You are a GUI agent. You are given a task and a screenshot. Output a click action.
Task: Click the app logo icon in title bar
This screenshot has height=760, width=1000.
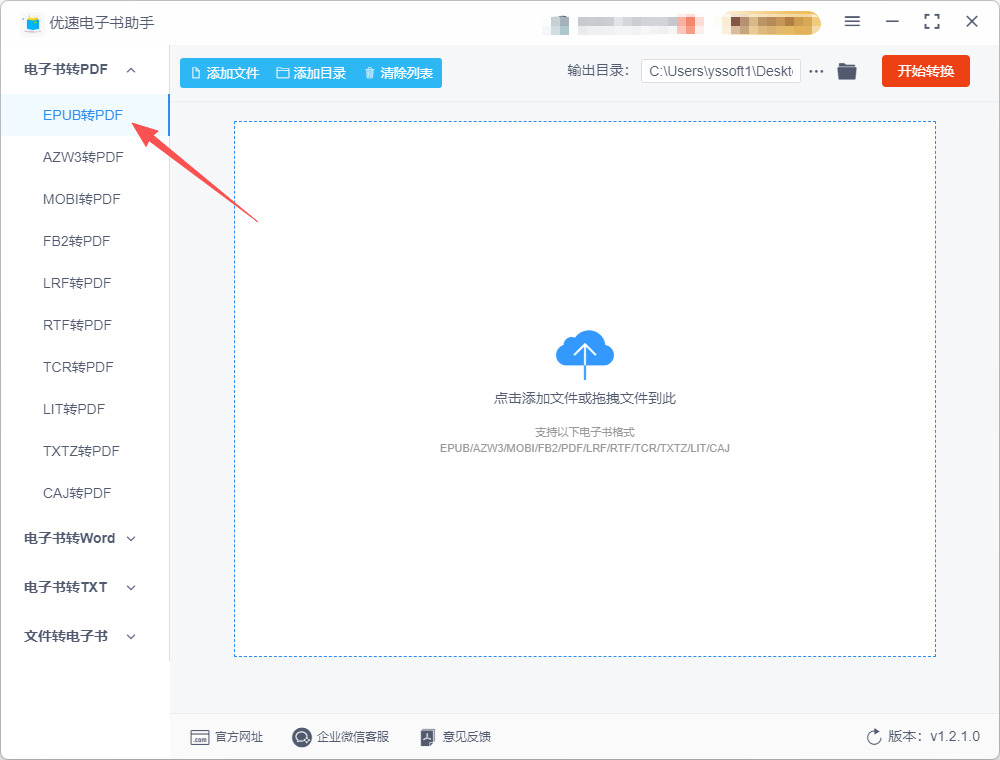(32, 23)
